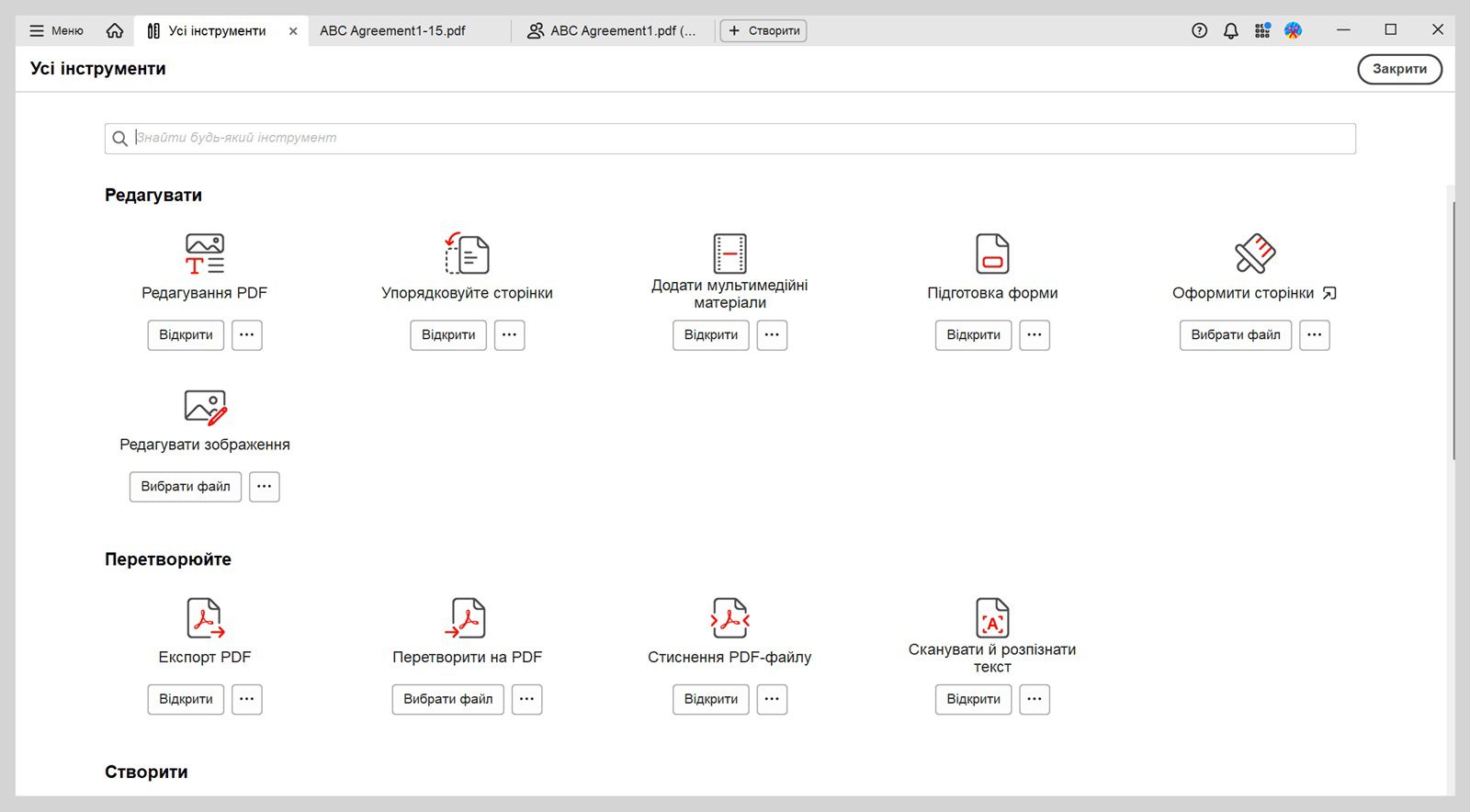
Task: Expand more options for Додати мультимедійні матеріали
Action: [x=773, y=335]
